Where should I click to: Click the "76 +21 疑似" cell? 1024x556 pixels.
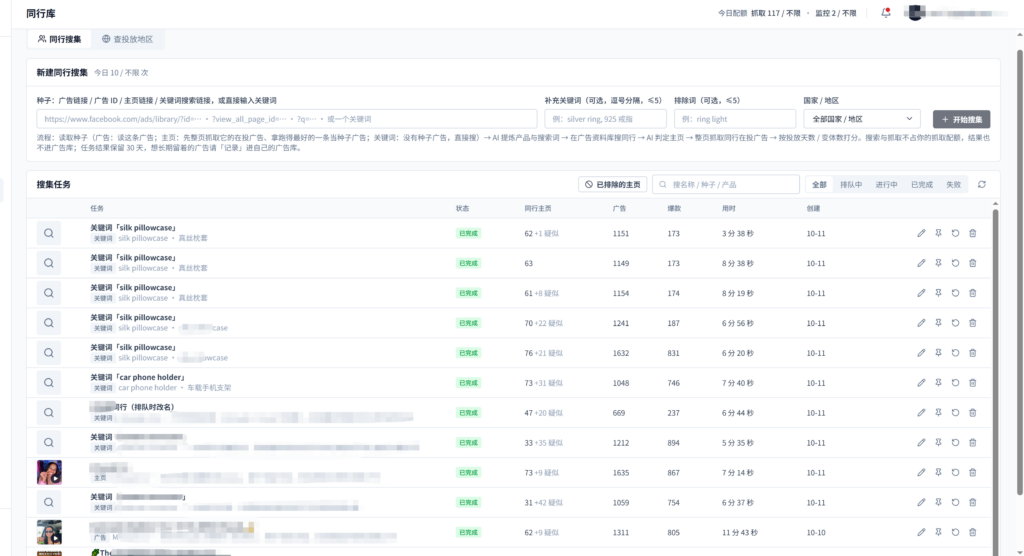click(543, 353)
